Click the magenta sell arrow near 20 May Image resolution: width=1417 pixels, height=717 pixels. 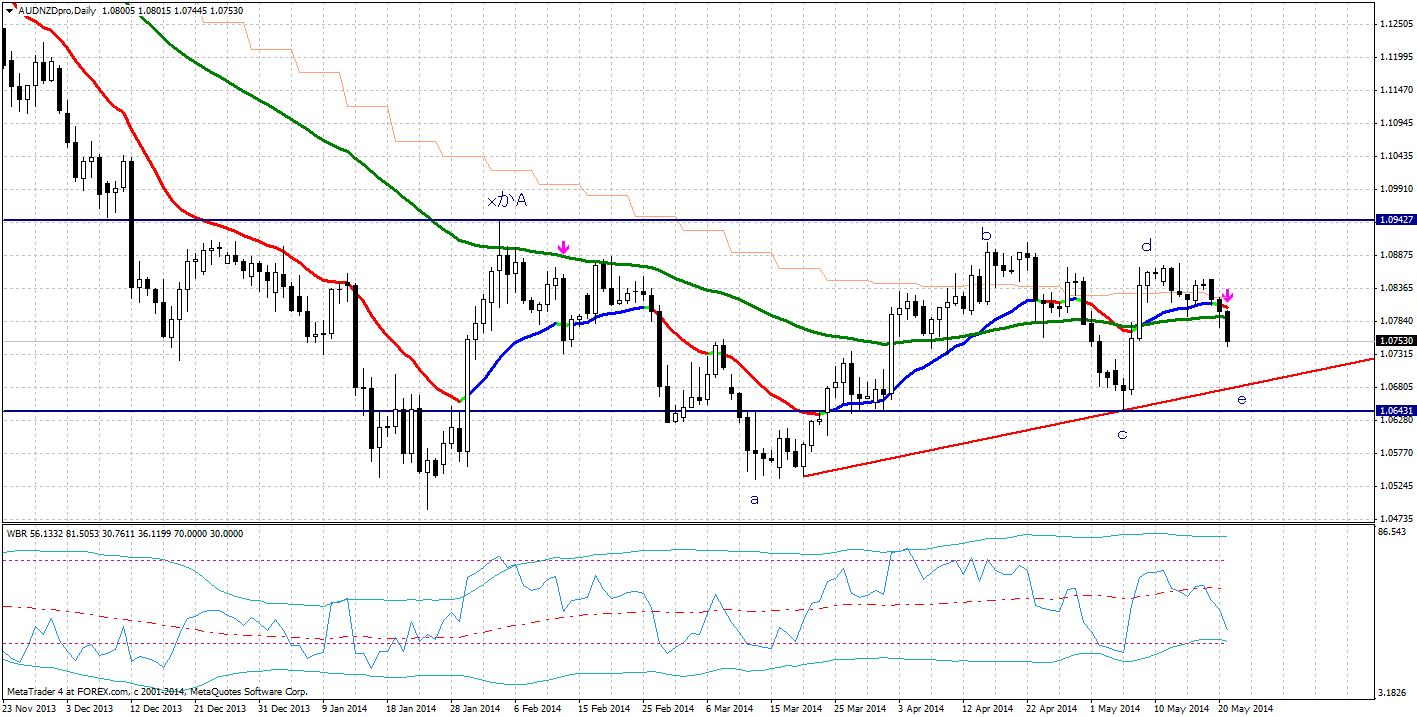[1228, 297]
